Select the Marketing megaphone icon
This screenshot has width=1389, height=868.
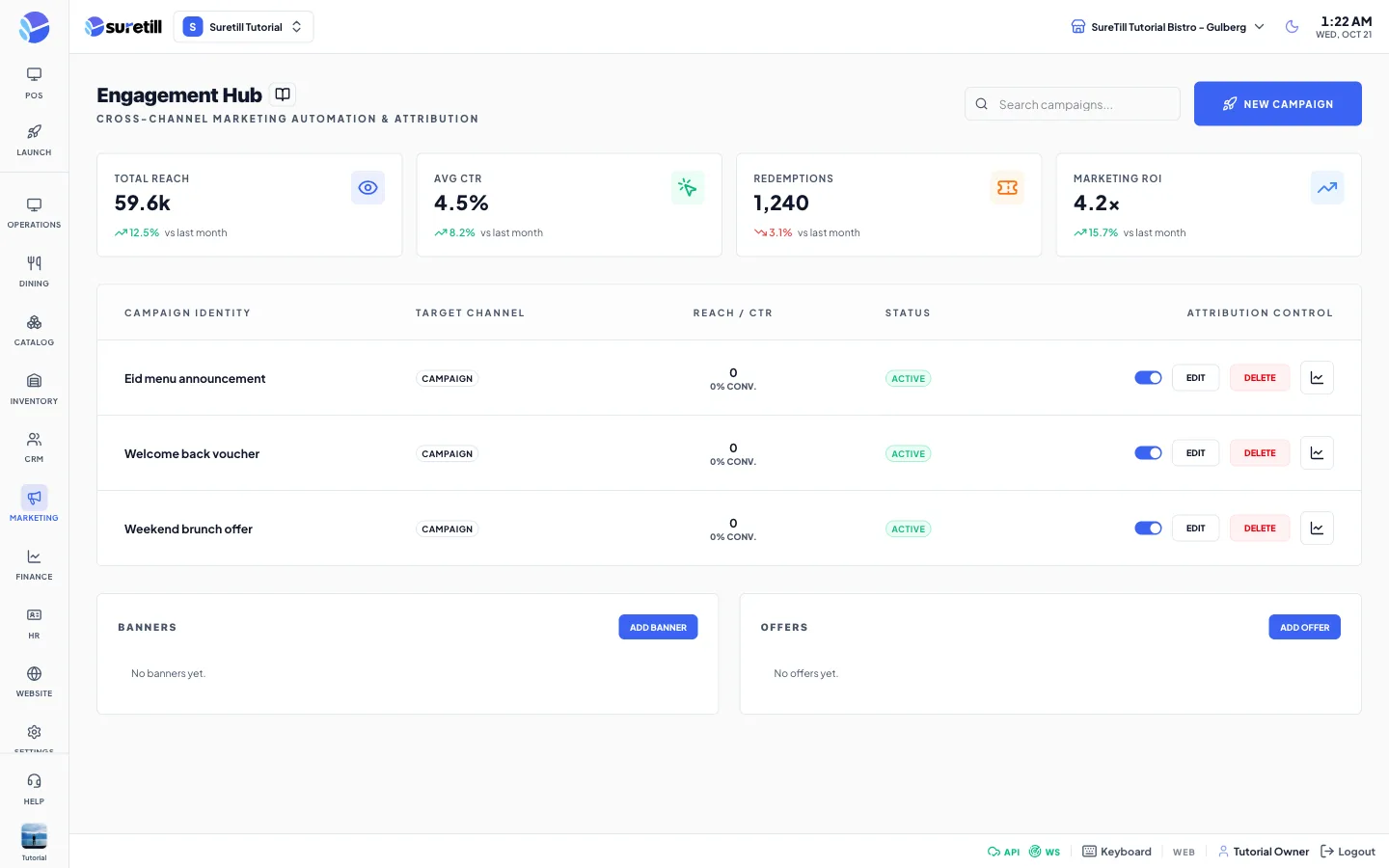(34, 498)
